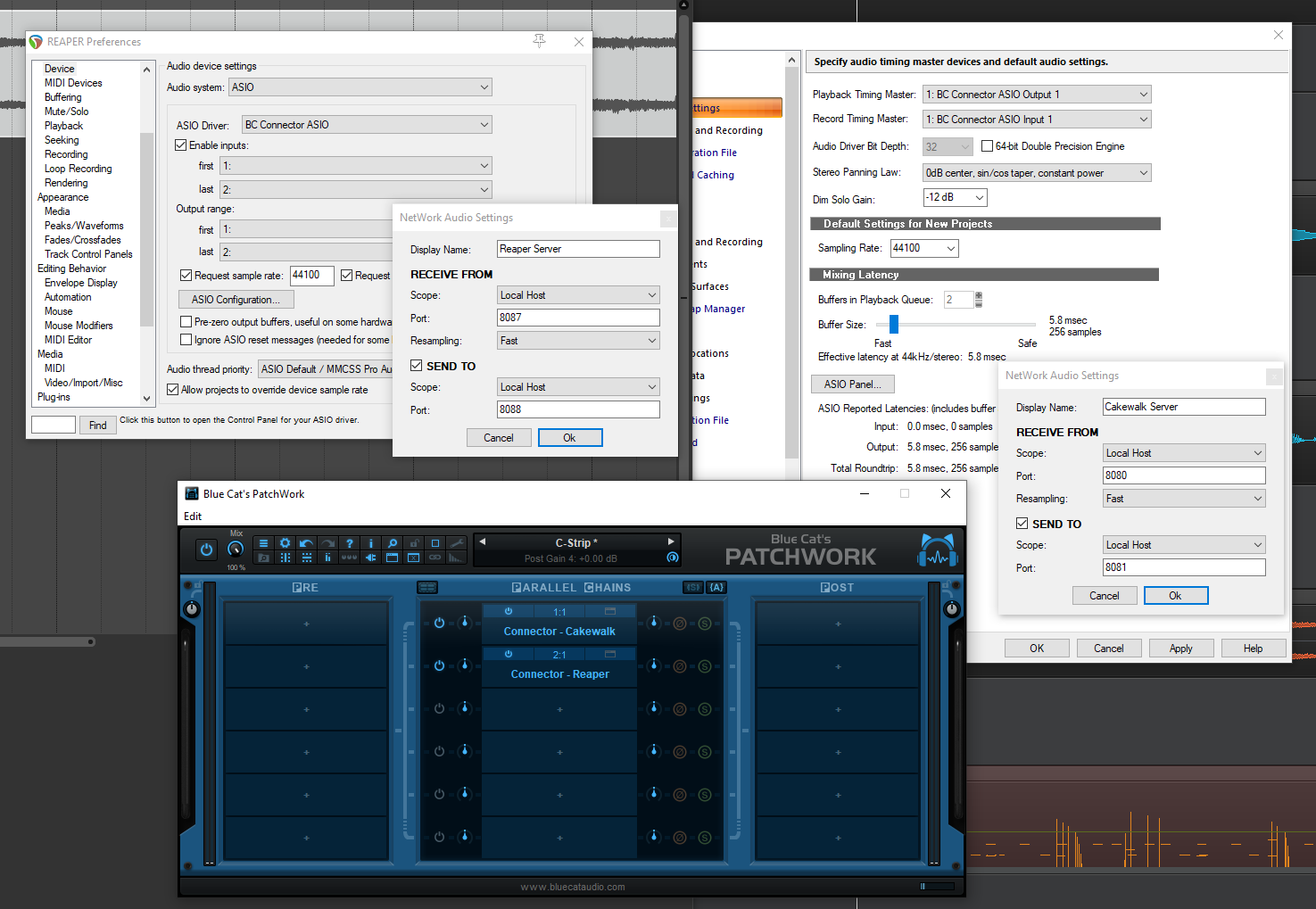Click Apply in the Cakewalk preferences window
The image size is (1316, 909).
pyautogui.click(x=1181, y=649)
